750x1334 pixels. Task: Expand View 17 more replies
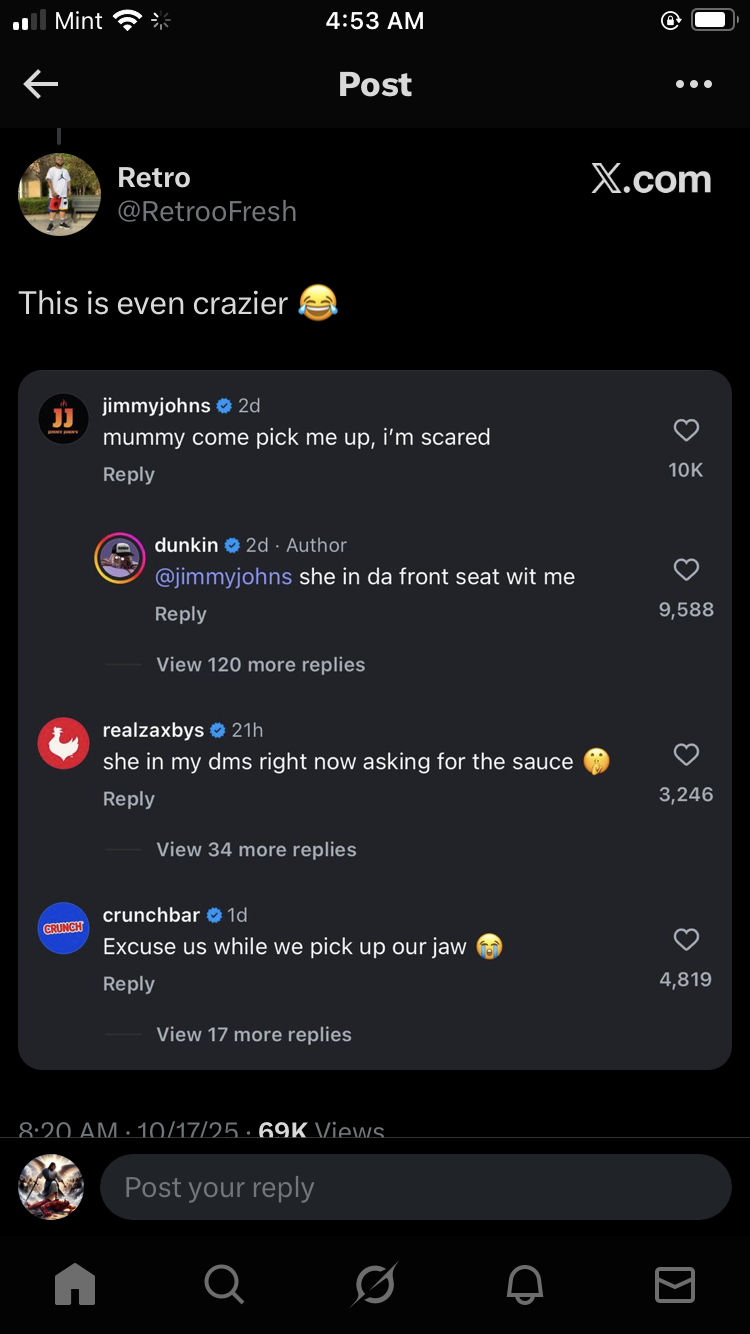coord(254,1035)
